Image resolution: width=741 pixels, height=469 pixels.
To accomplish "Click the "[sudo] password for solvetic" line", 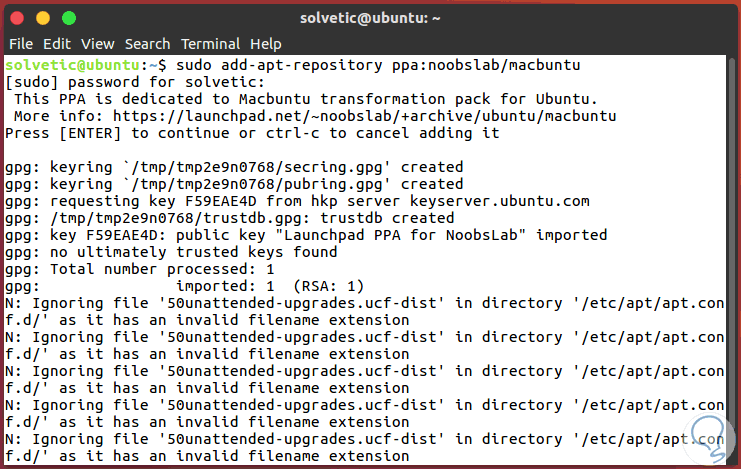I will pos(135,82).
